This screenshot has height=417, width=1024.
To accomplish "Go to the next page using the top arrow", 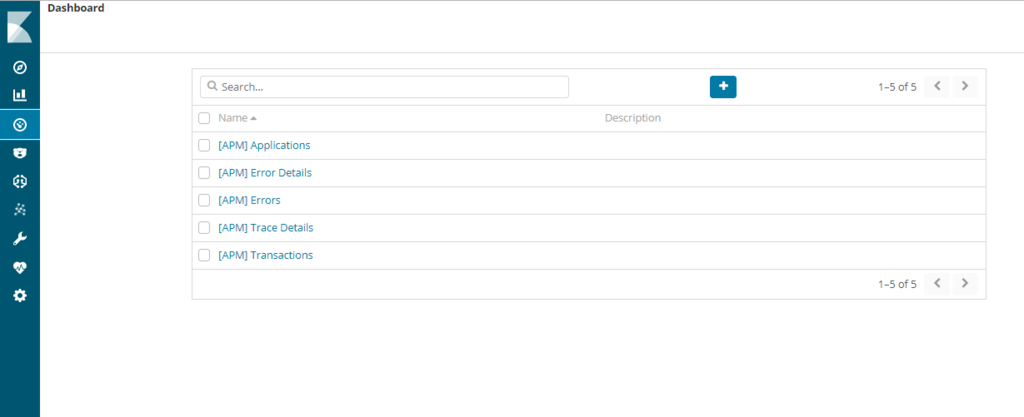I will point(965,87).
